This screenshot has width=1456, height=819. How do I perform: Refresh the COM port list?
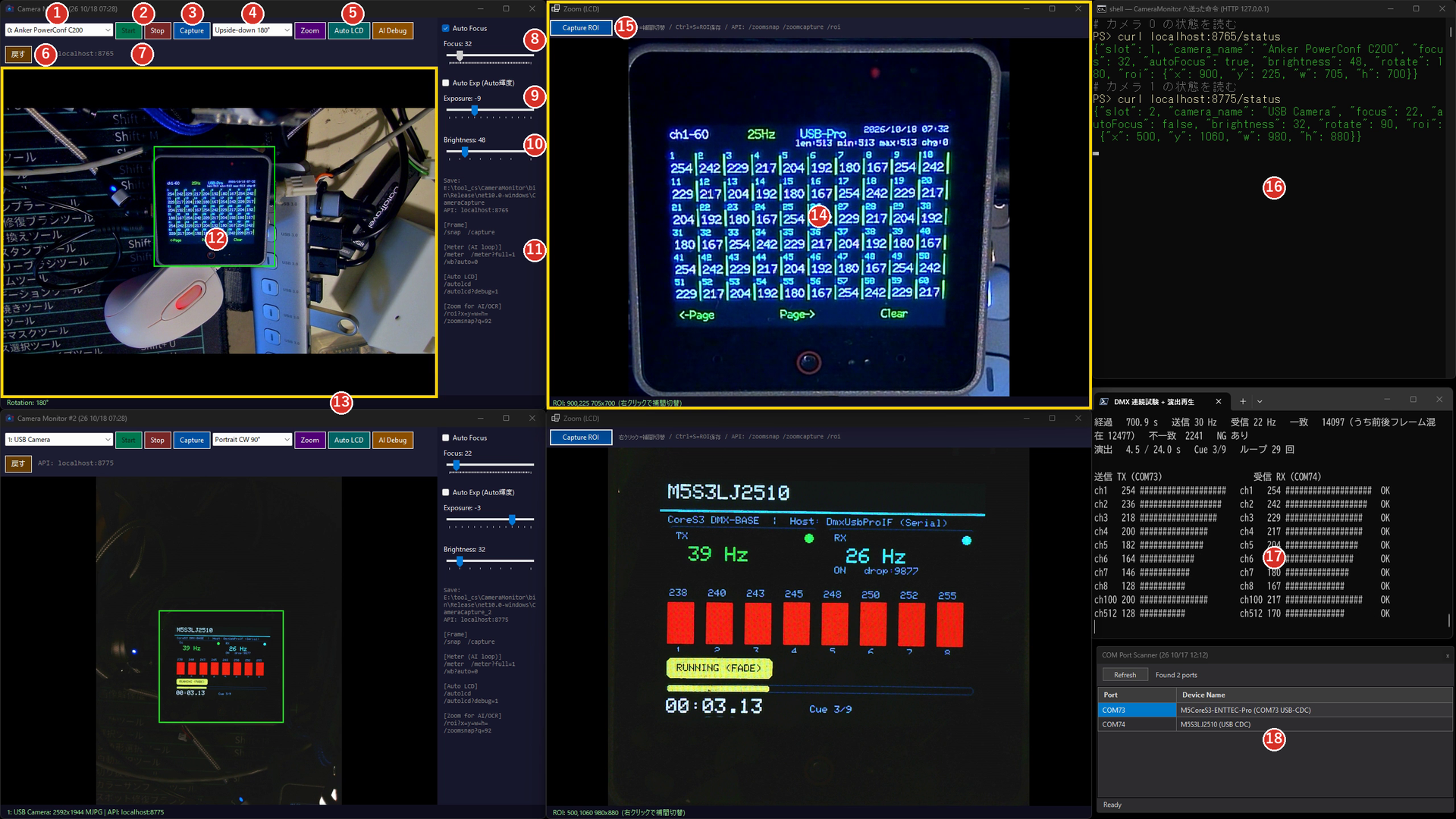point(1125,675)
